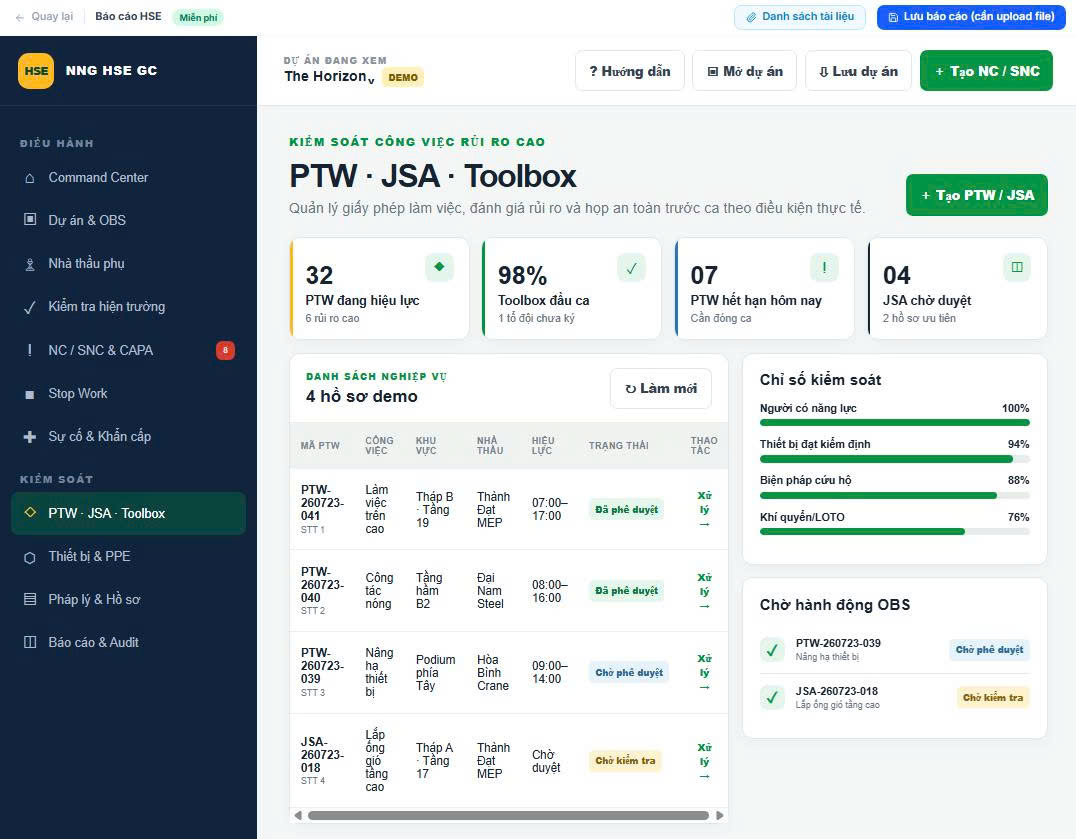The width and height of the screenshot is (1076, 839).
Task: Click the diamond icon on the PTW đang hiệu lực card
Action: (439, 267)
